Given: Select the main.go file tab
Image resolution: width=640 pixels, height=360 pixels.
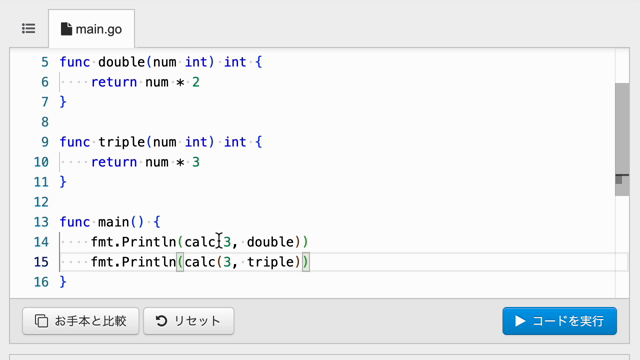Looking at the screenshot, I should (91, 29).
